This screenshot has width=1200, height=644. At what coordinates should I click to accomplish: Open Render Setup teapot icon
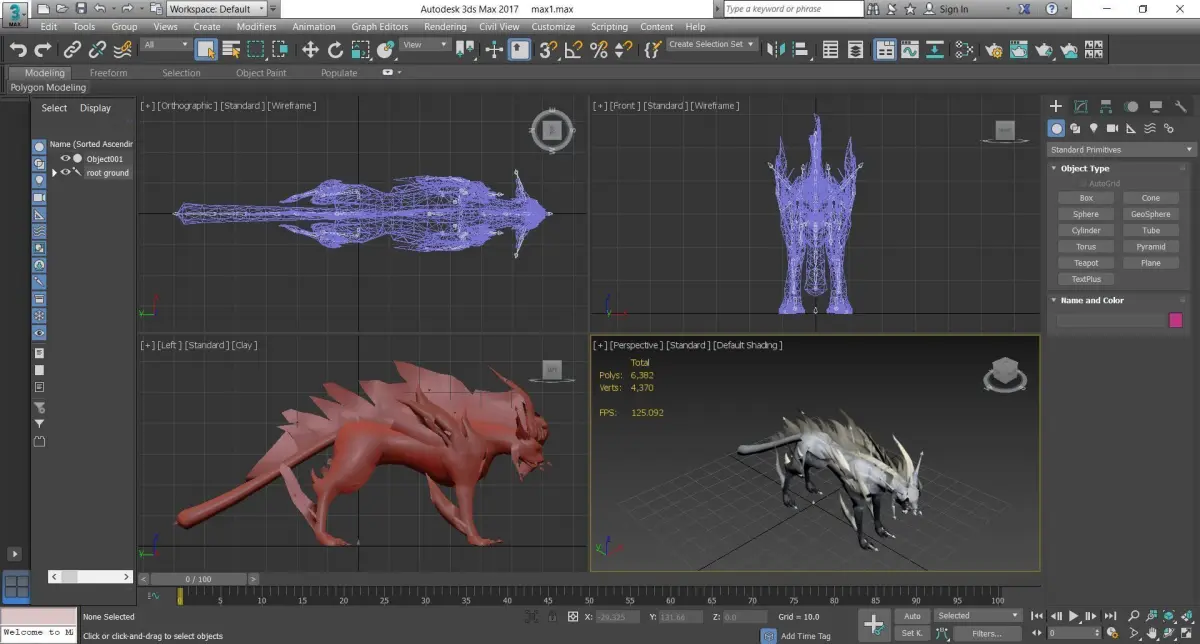(x=993, y=49)
